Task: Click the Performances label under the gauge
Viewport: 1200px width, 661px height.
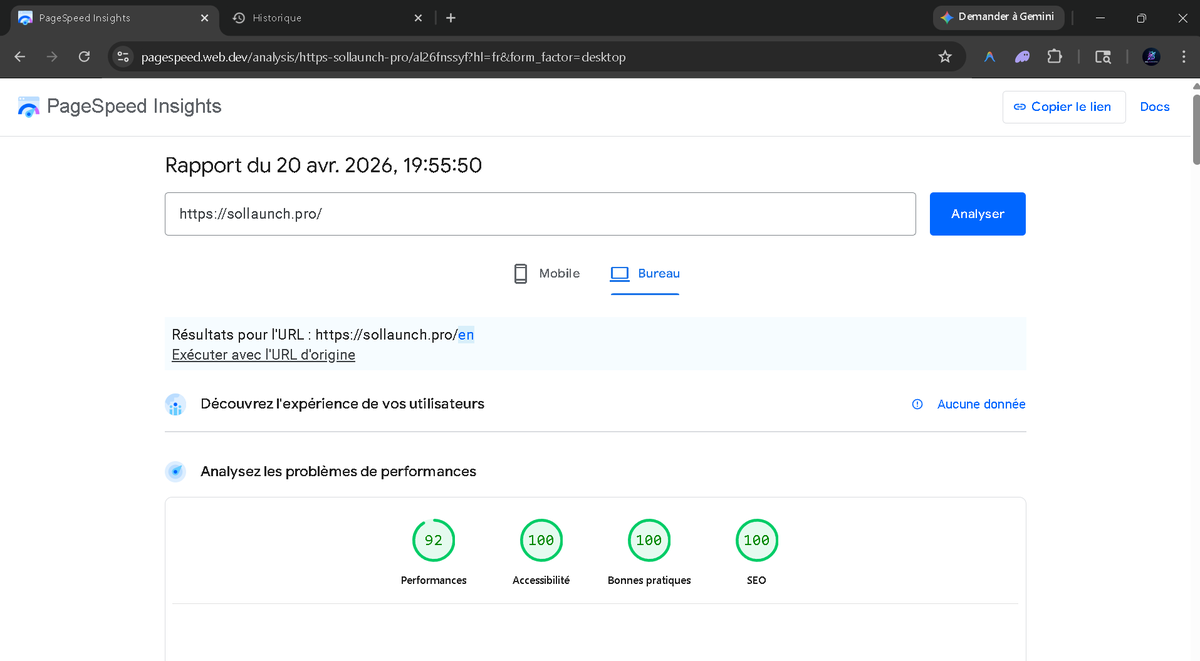Action: pos(433,580)
